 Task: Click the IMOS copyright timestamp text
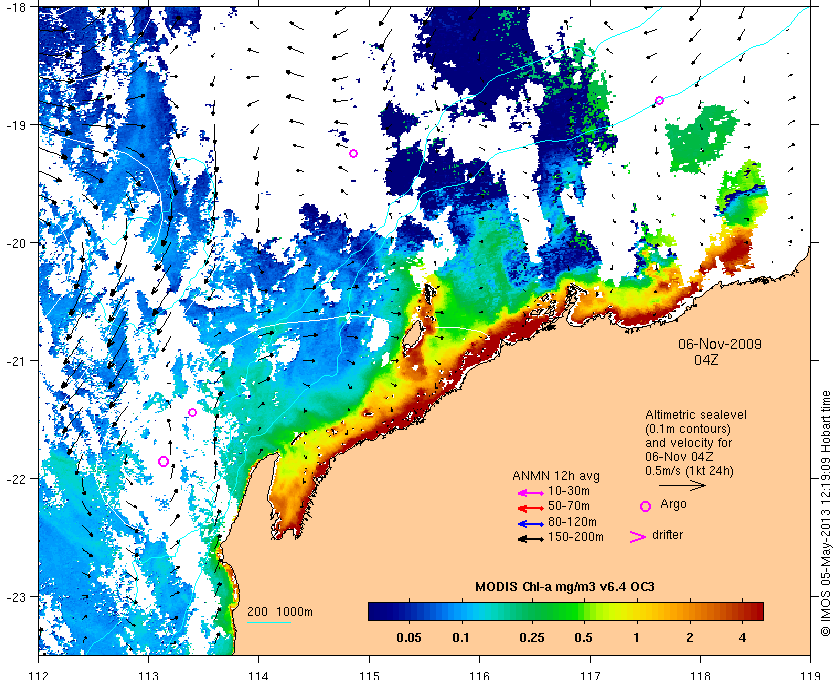point(826,513)
